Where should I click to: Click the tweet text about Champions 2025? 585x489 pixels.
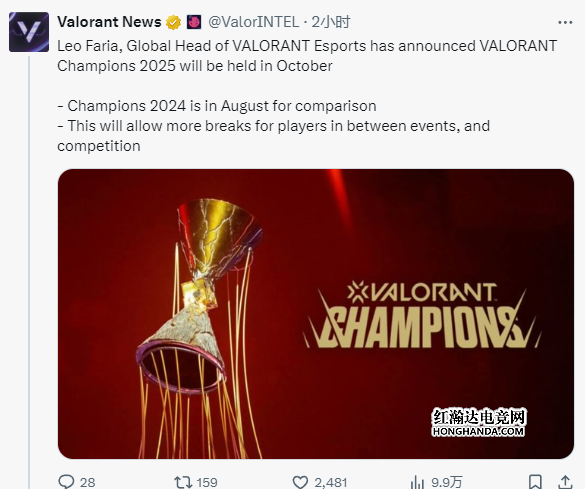tap(307, 96)
